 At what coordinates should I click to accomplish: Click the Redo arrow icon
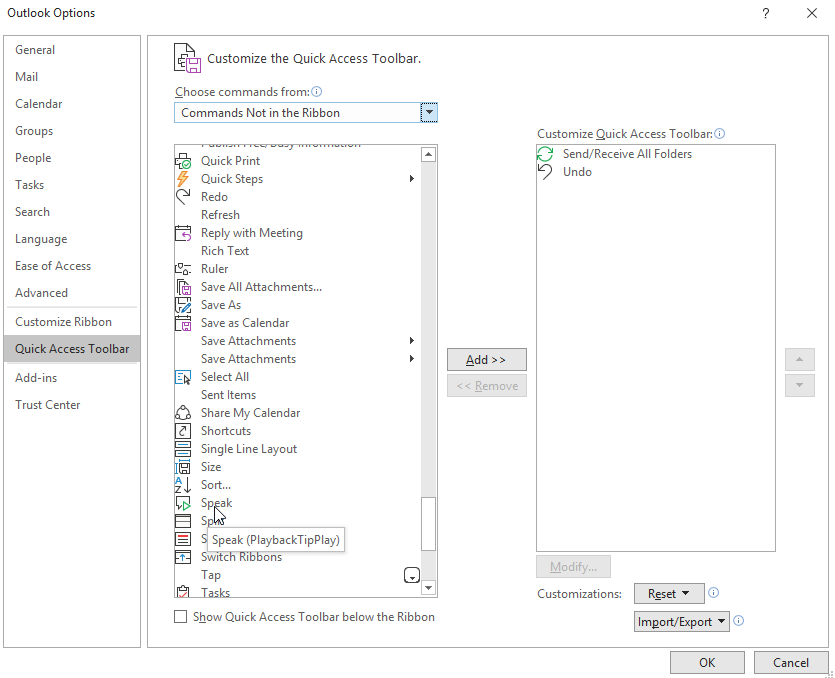tap(183, 197)
